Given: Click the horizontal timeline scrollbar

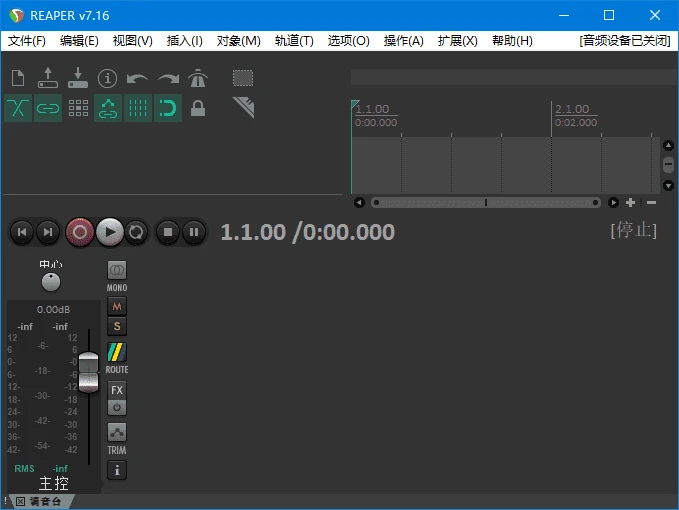Looking at the screenshot, I should 486,202.
